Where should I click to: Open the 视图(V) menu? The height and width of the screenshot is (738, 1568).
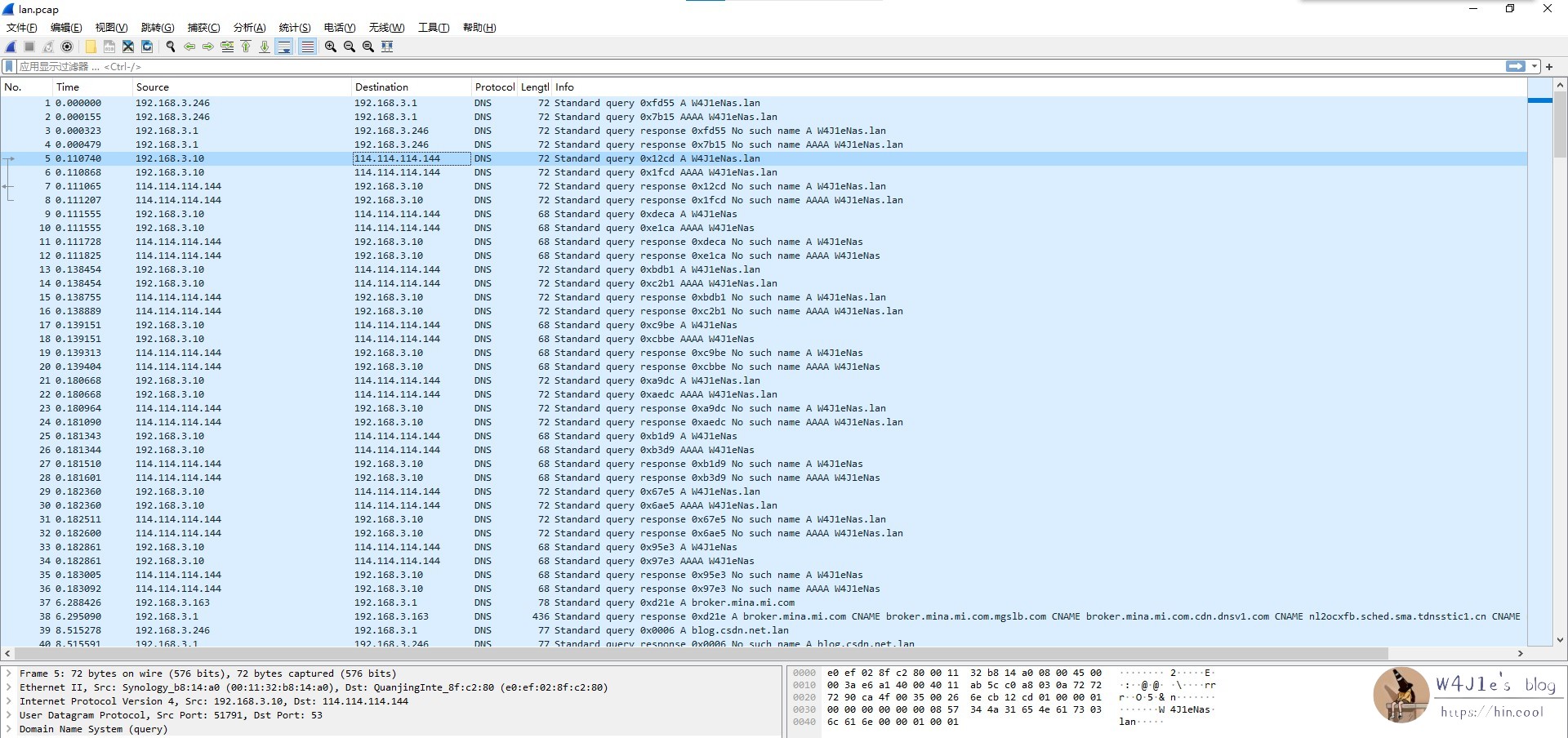(x=111, y=28)
